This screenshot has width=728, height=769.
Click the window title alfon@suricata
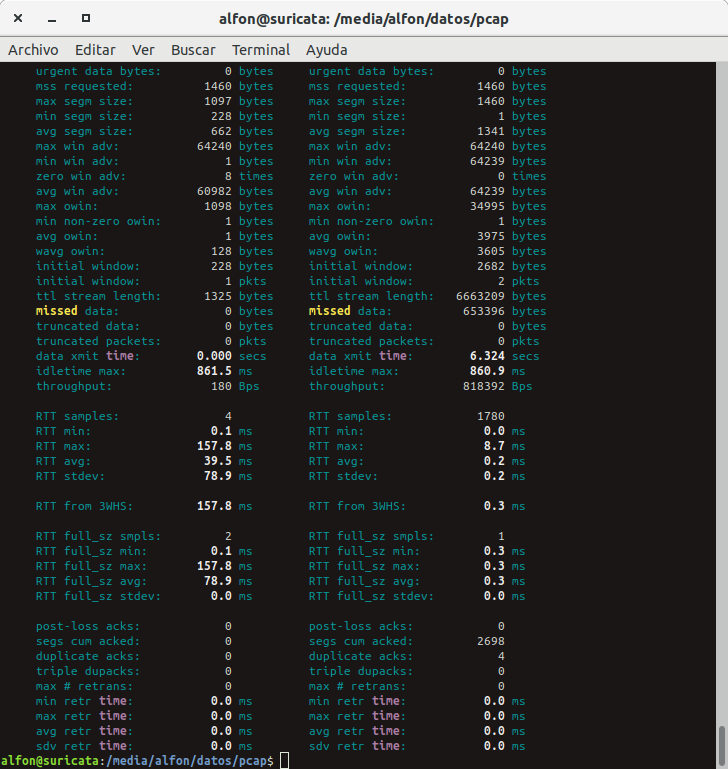[364, 19]
